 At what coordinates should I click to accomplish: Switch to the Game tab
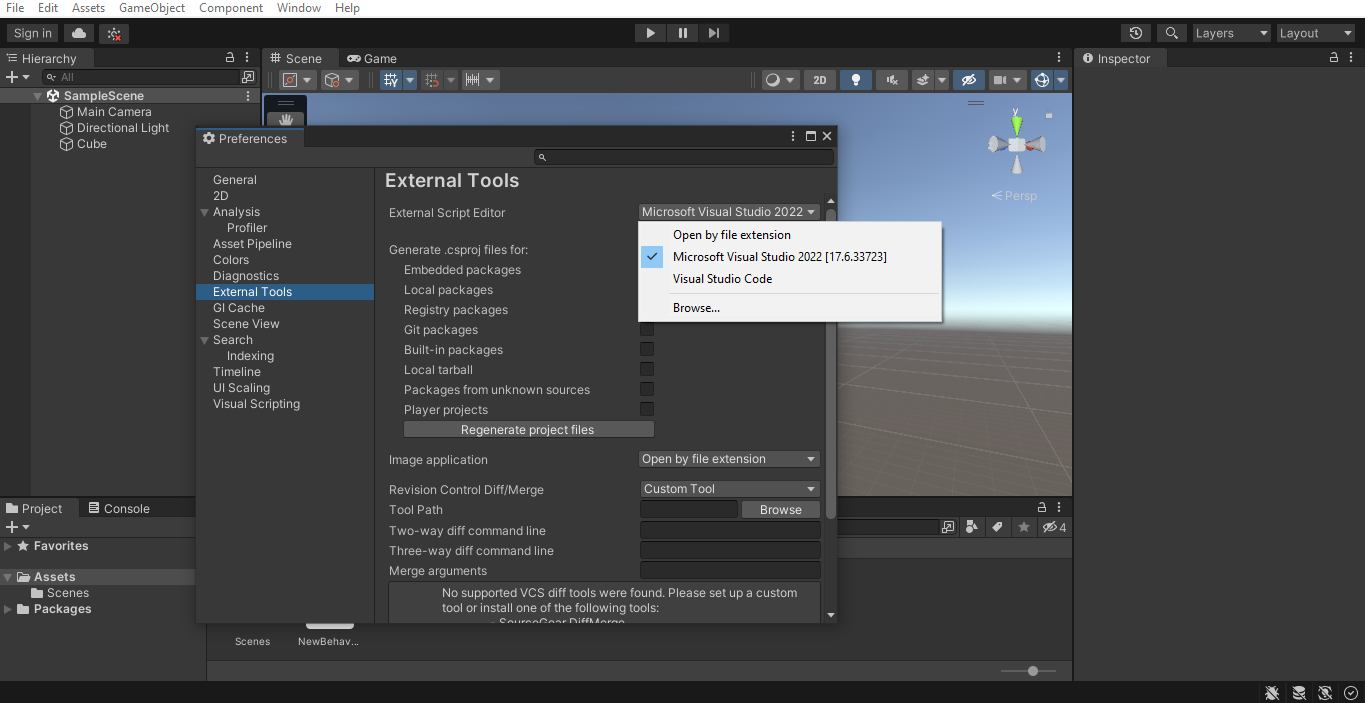pyautogui.click(x=371, y=58)
